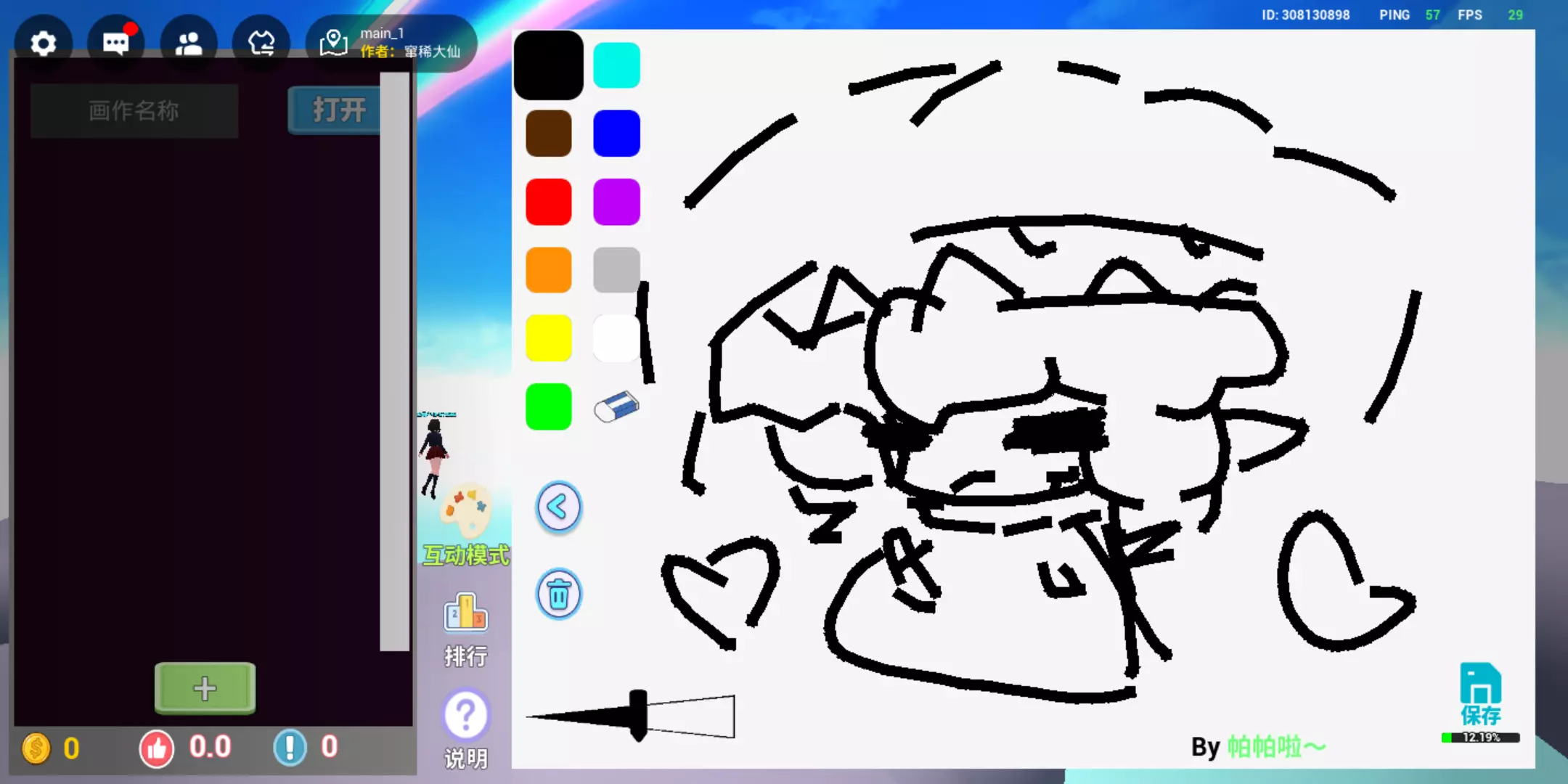Open the chat messages icon

tap(116, 44)
